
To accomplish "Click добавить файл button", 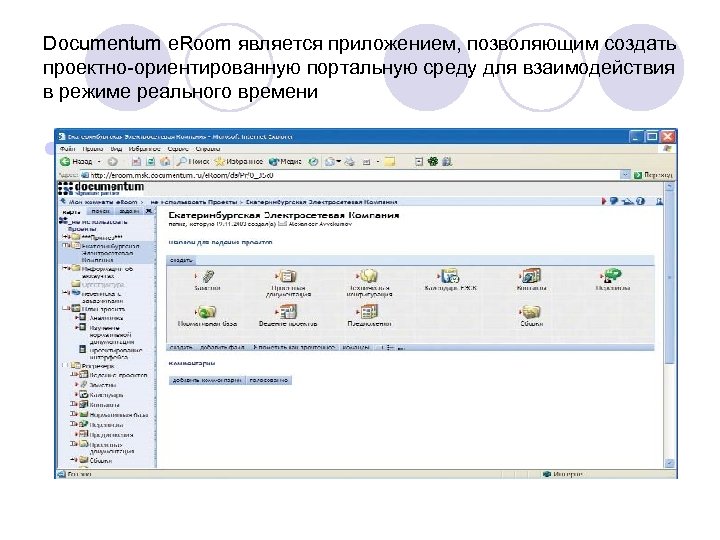I will click(x=223, y=348).
